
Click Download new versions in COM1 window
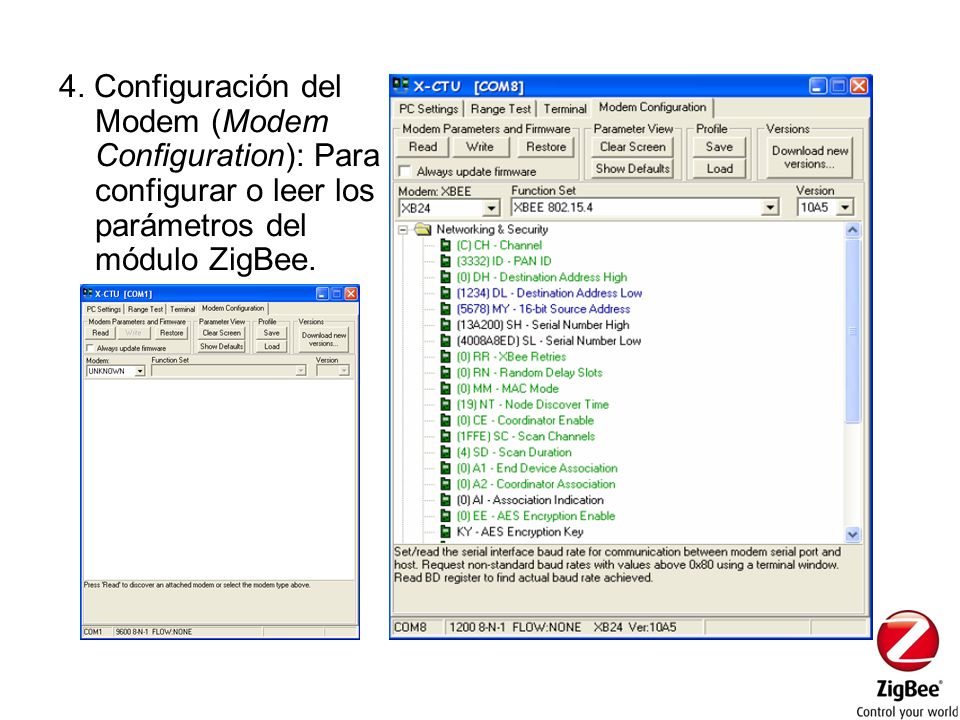pos(324,339)
